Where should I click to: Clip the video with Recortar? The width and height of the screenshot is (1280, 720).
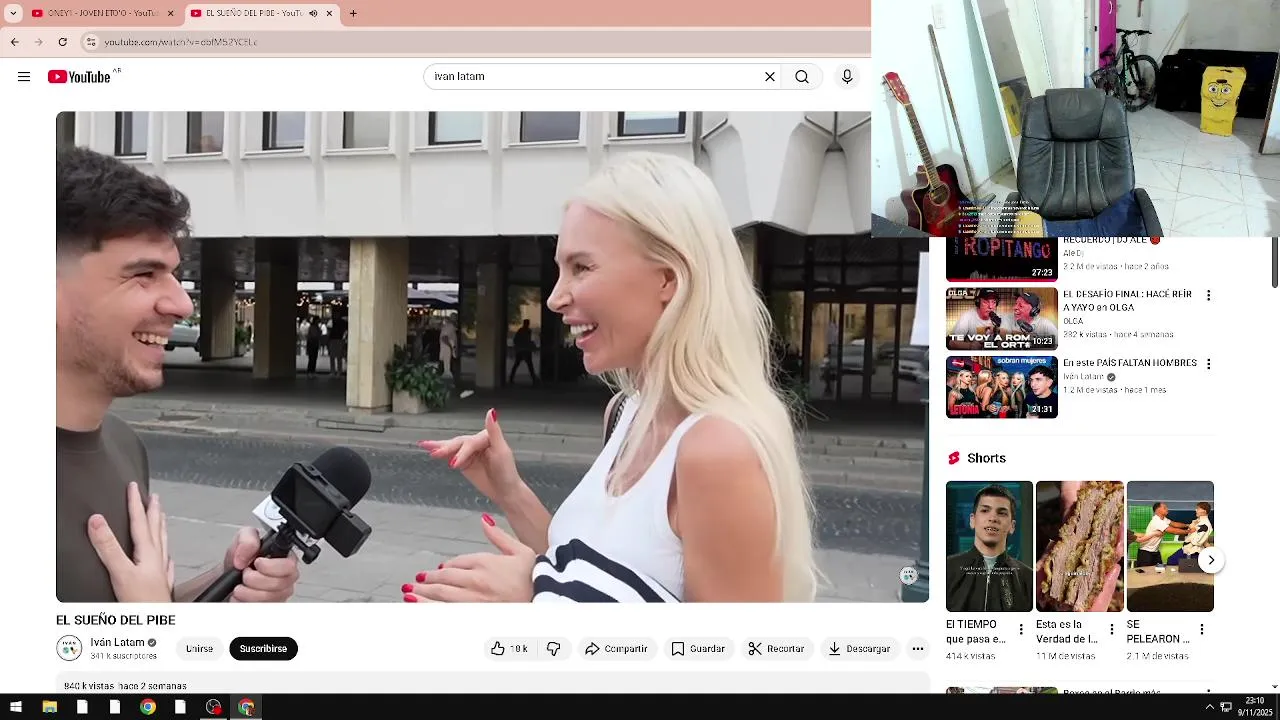point(777,649)
